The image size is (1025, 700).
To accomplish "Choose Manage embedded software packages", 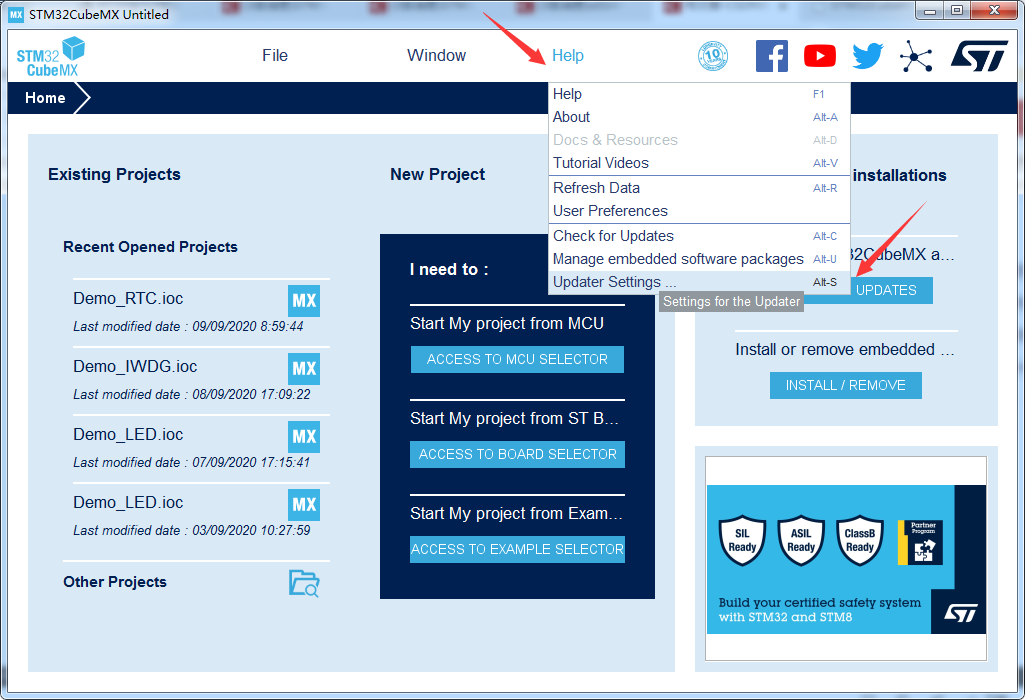I will [x=699, y=259].
